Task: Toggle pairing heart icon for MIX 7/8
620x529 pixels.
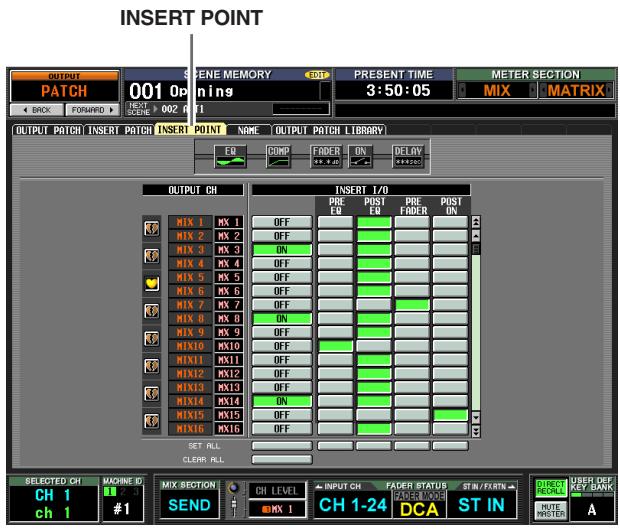Action: pyautogui.click(x=151, y=311)
